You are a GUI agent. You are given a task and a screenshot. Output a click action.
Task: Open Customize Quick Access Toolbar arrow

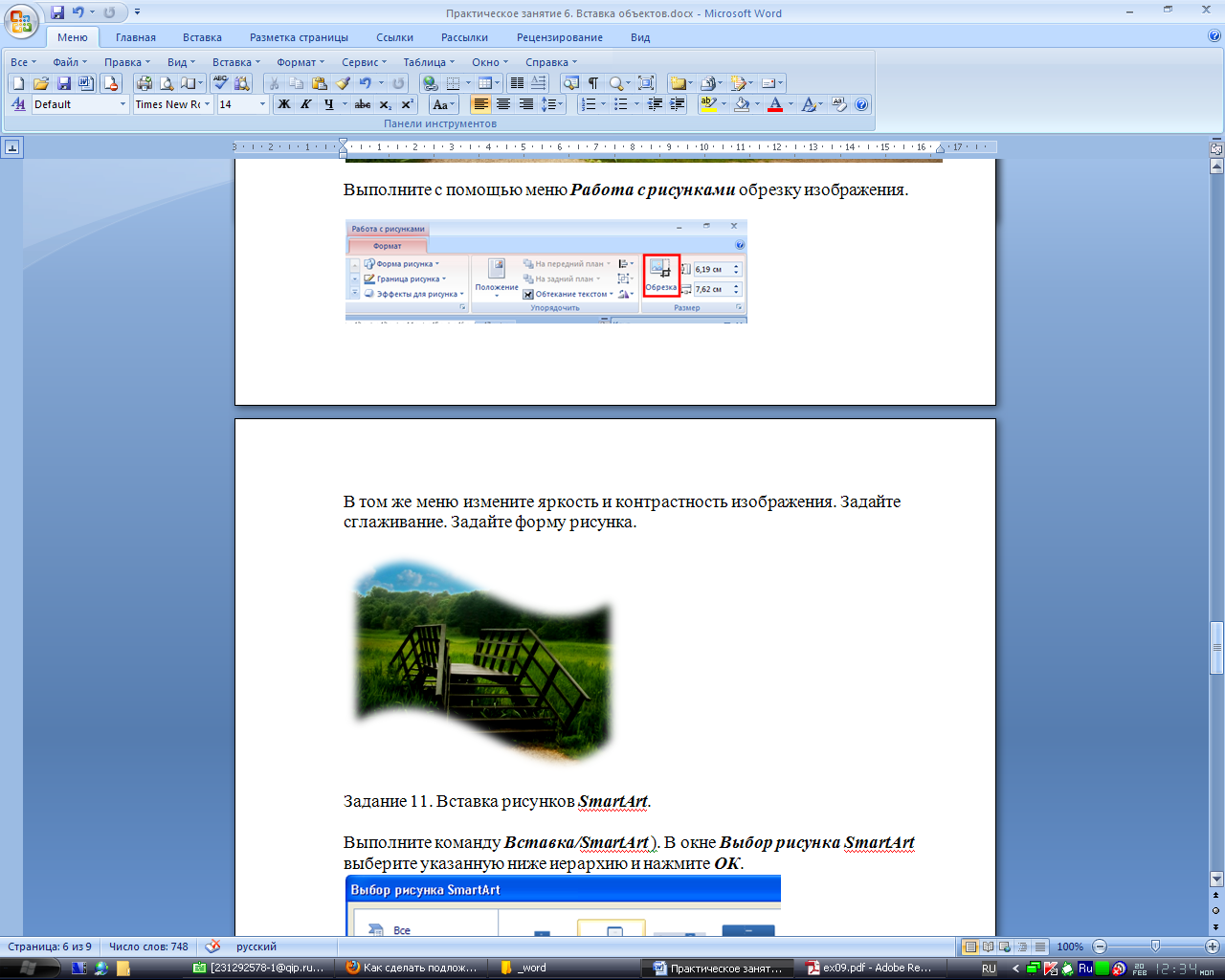coord(137,12)
